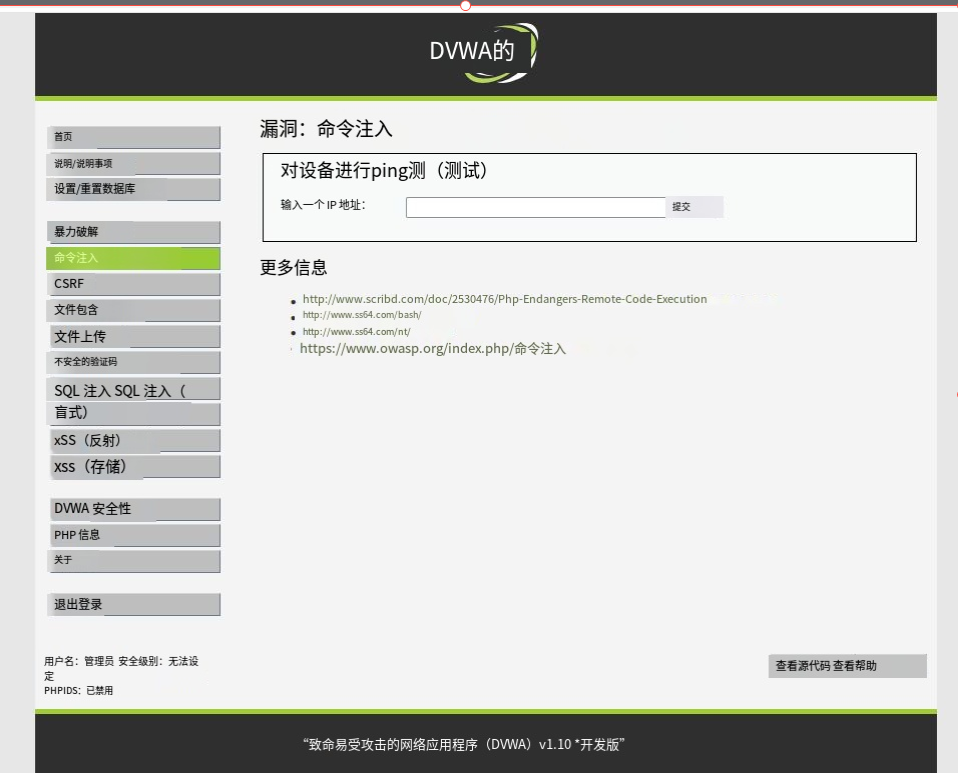Click the 查看源代码 查看帮助 button
The image size is (958, 773).
pos(847,666)
